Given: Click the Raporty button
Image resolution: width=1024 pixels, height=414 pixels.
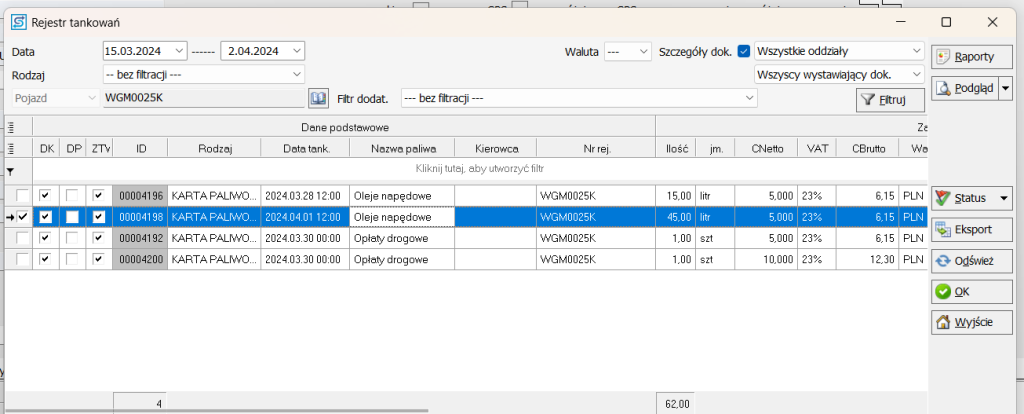Looking at the screenshot, I should coord(971,57).
